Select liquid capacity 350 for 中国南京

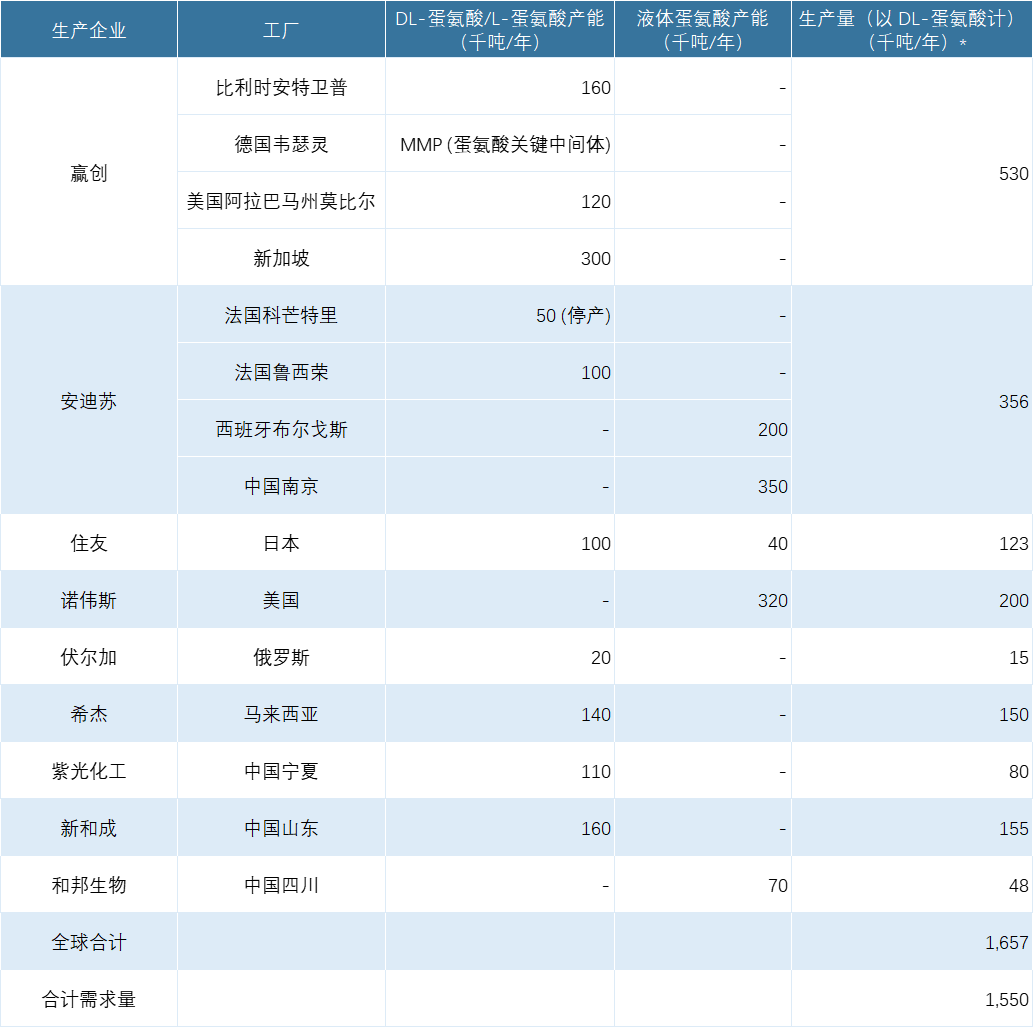703,486
